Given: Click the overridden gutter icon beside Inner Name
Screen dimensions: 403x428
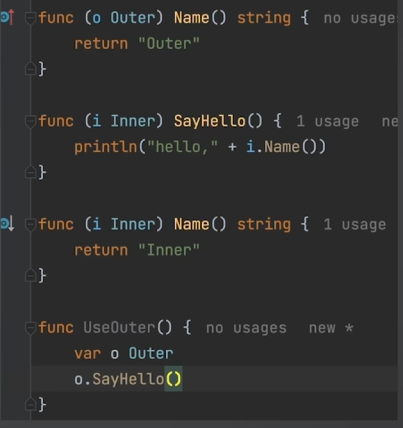Looking at the screenshot, I should point(7,224).
